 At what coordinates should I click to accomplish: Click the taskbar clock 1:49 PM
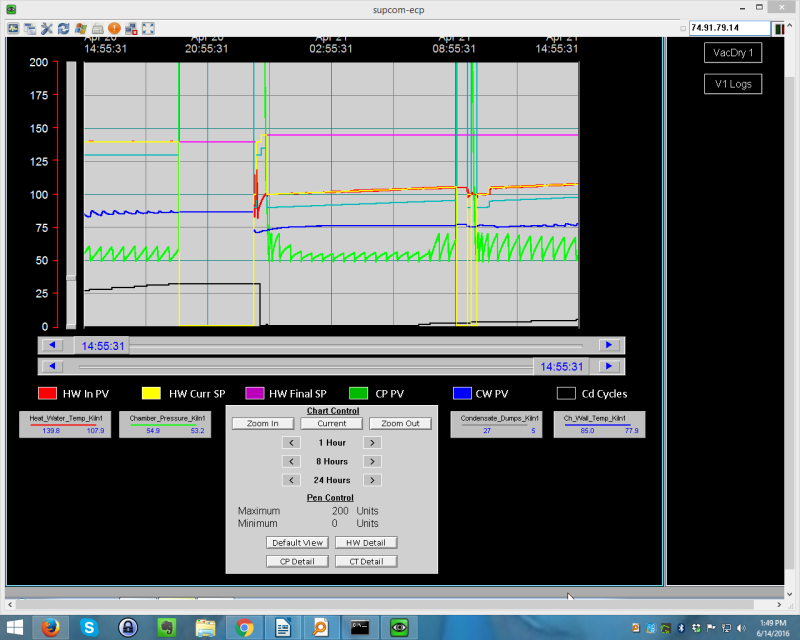772,623
